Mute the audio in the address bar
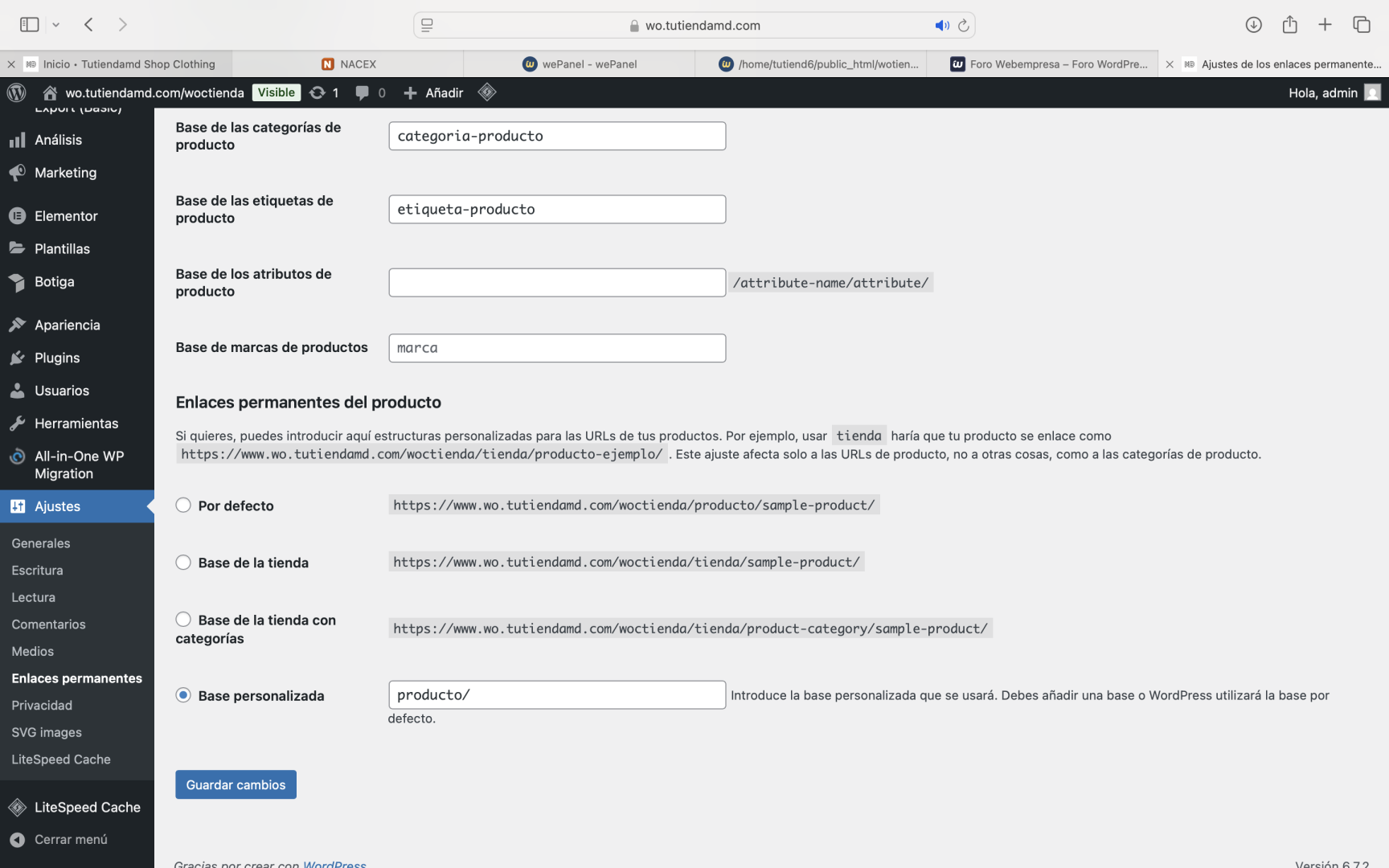 (x=942, y=26)
